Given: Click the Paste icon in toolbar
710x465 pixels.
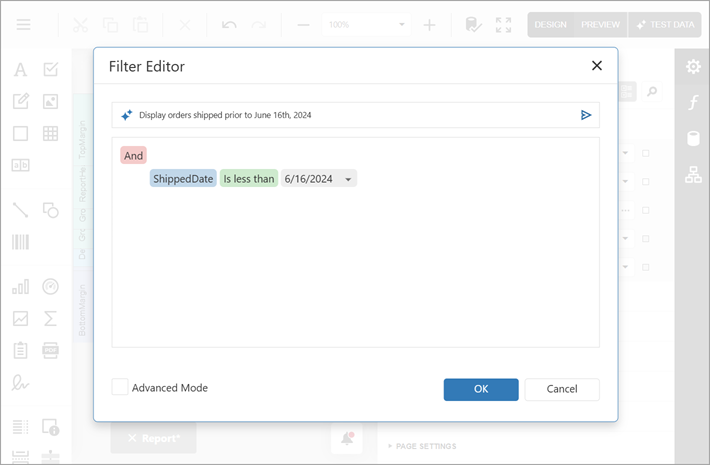Looking at the screenshot, I should 140,24.
